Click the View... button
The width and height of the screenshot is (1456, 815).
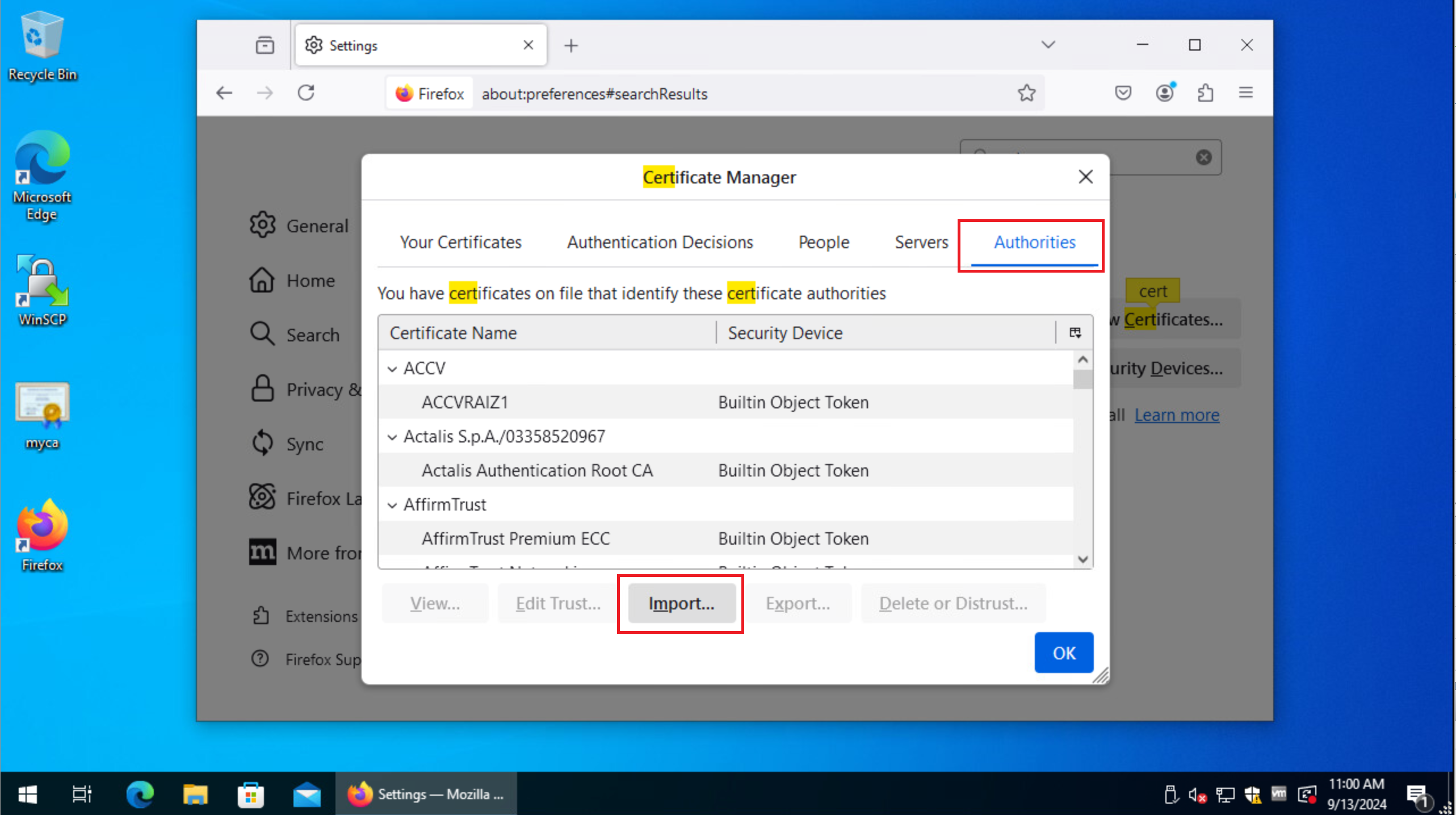point(435,603)
